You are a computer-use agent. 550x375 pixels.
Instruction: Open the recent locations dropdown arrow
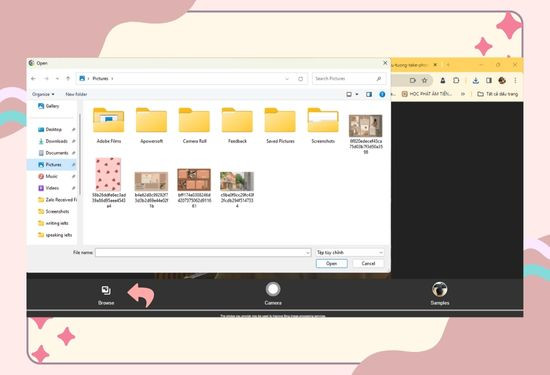(x=57, y=79)
